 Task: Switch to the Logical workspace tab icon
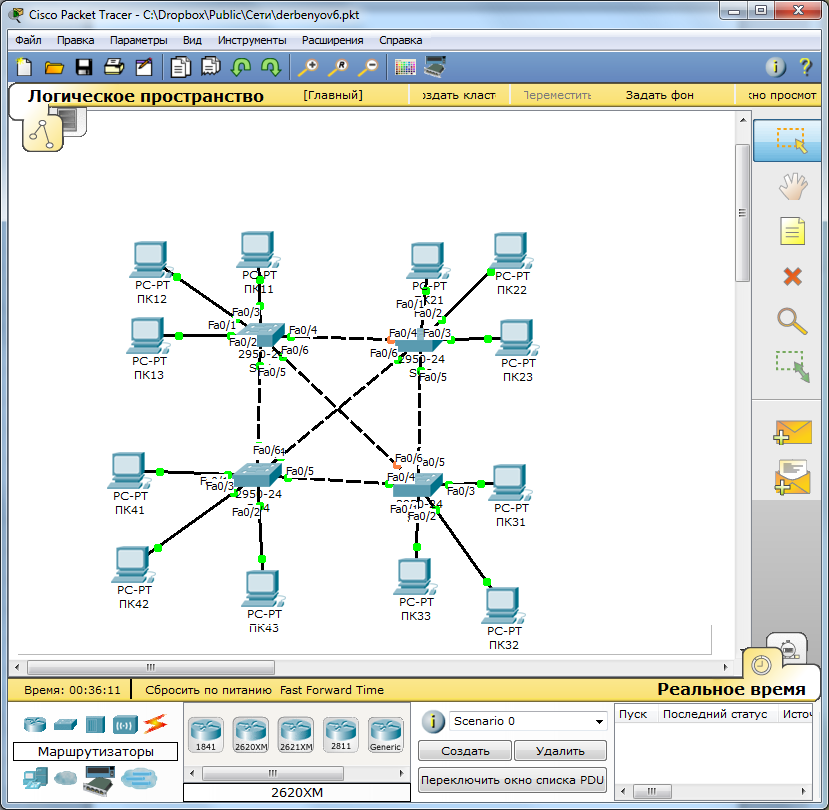coord(42,132)
